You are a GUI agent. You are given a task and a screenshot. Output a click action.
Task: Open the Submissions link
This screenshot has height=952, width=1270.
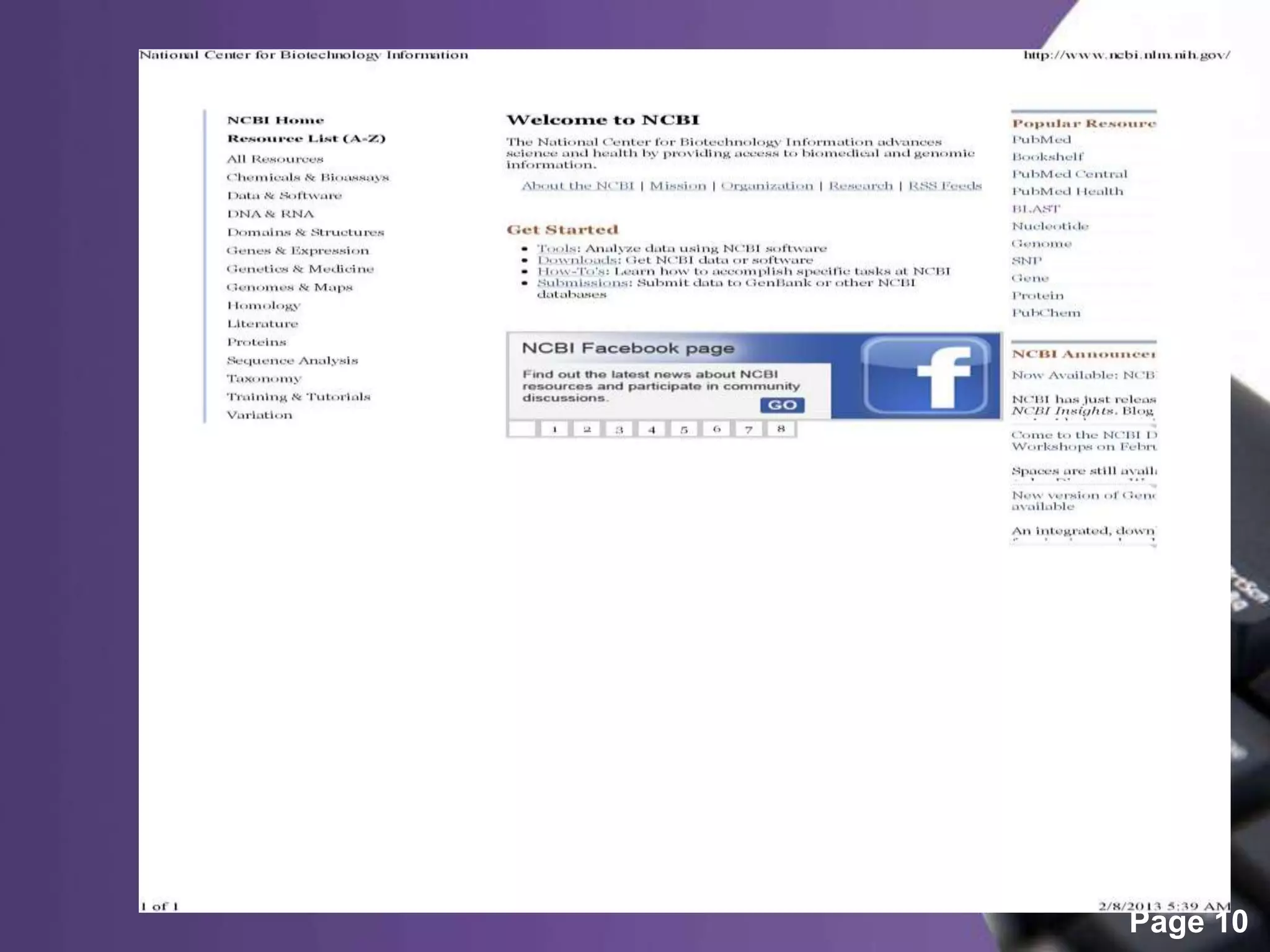point(583,283)
